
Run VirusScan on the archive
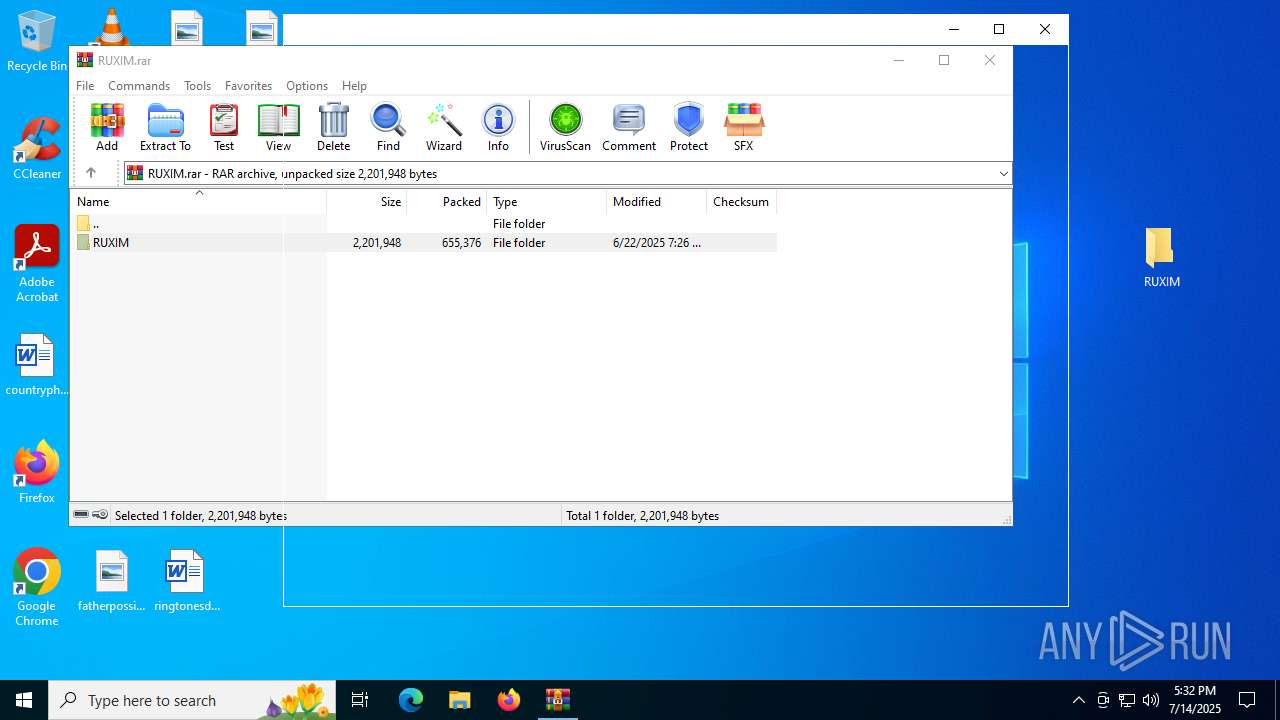pyautogui.click(x=565, y=127)
